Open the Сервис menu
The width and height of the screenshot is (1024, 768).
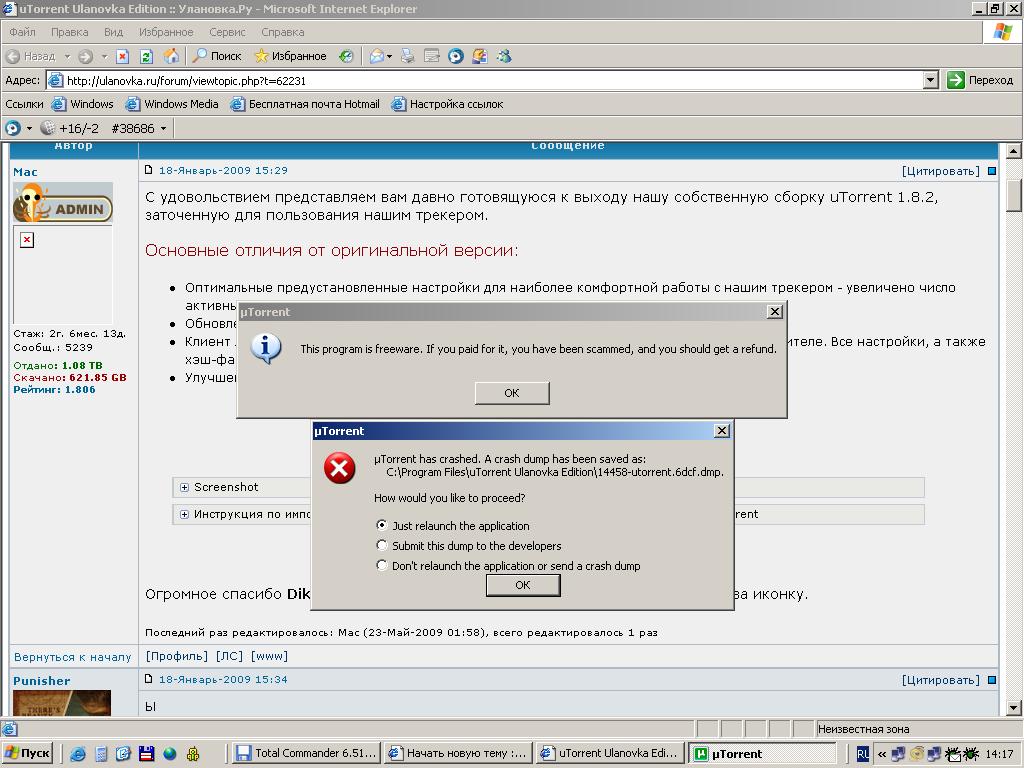[x=227, y=32]
